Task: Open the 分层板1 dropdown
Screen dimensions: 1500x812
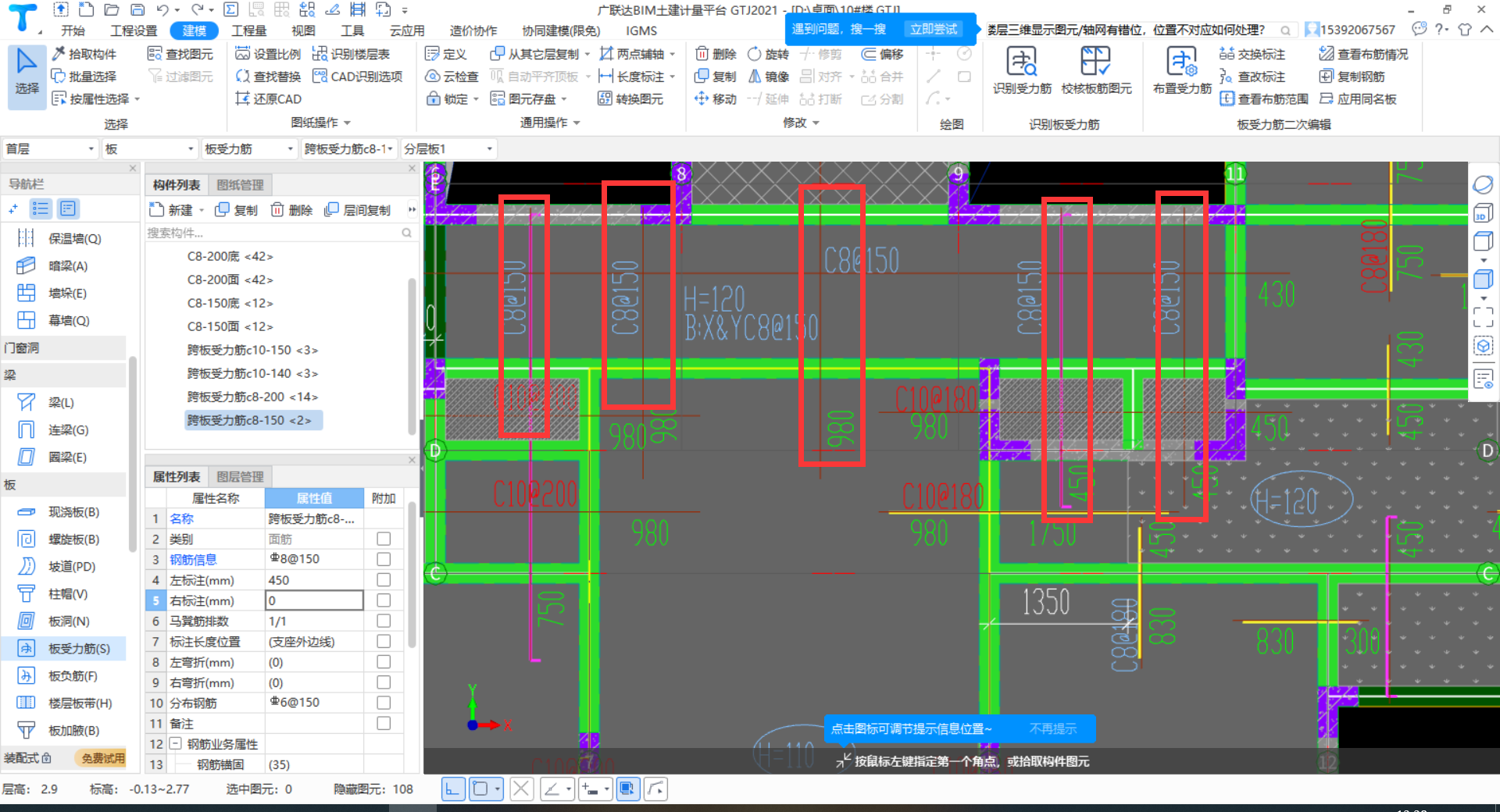Action: tap(448, 148)
